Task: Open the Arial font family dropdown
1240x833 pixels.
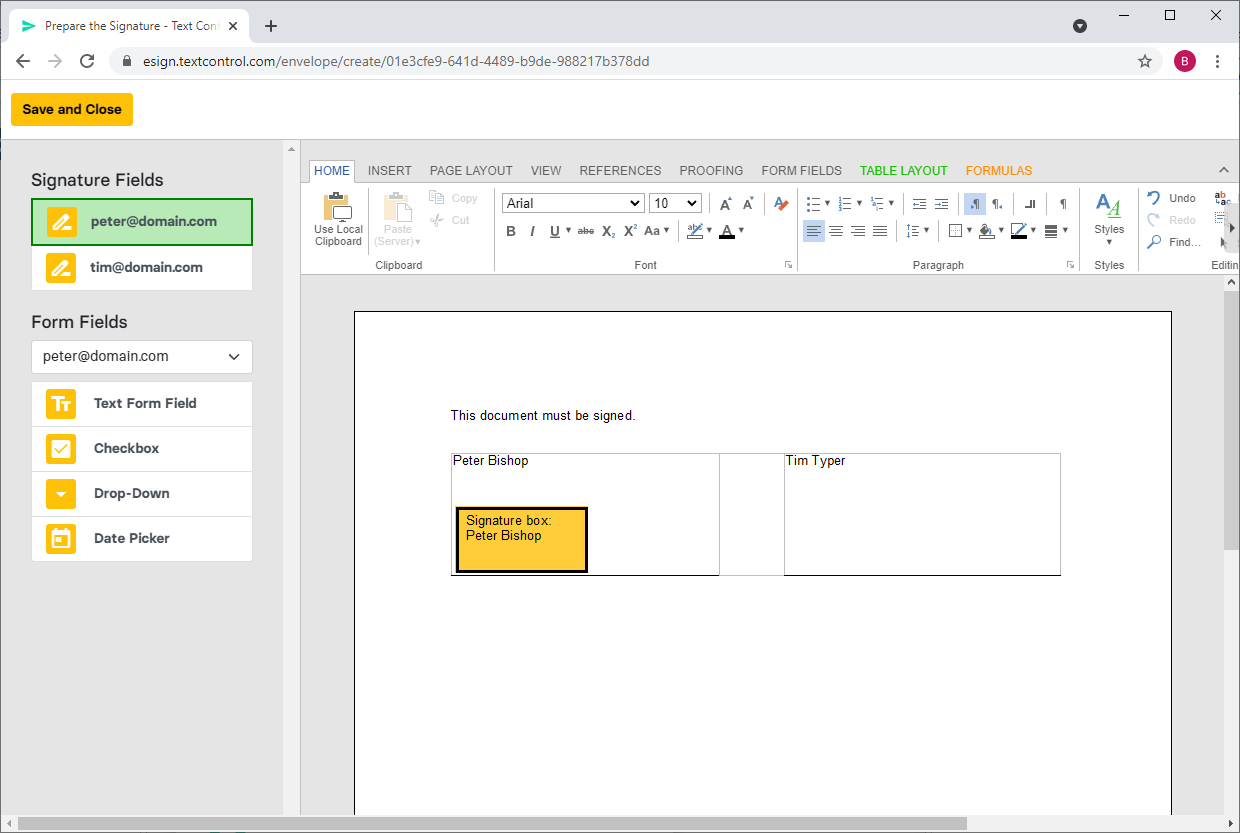Action: click(573, 203)
